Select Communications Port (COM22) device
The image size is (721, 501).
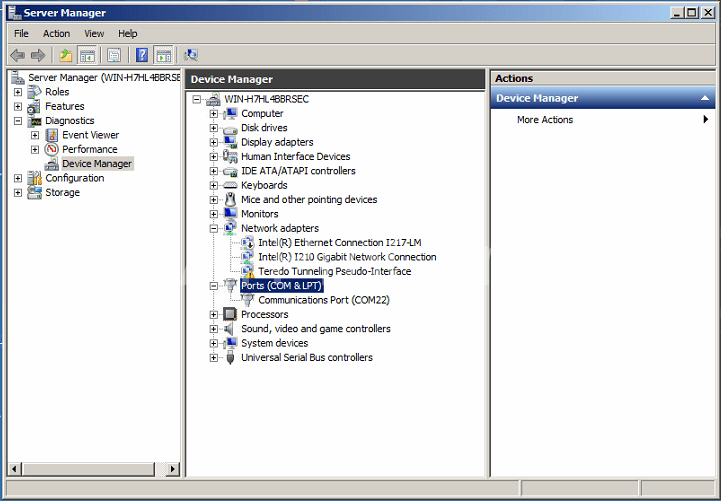pyautogui.click(x=322, y=300)
